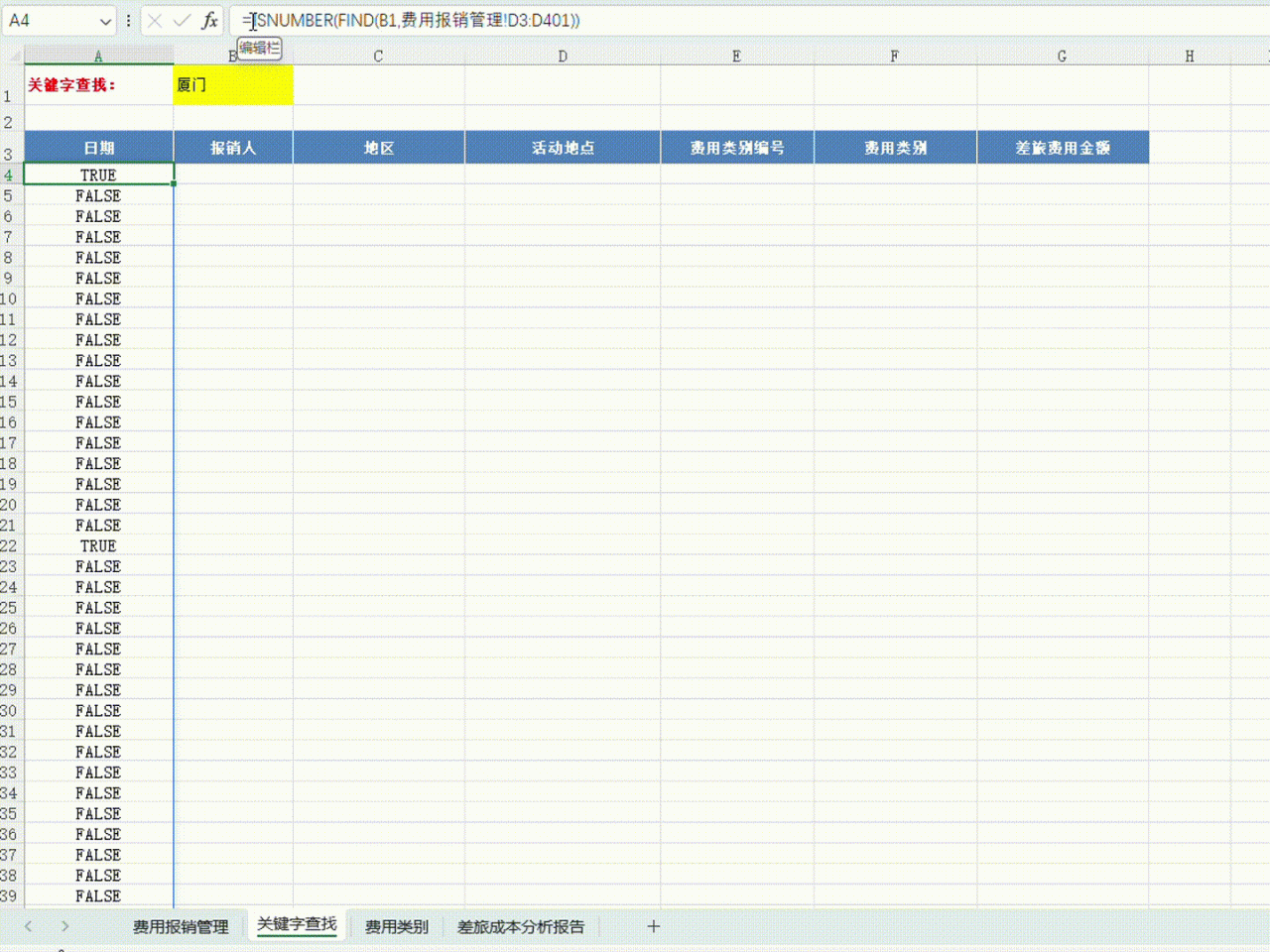
Task: Go to previous sheet using left arrow
Action: [28, 926]
